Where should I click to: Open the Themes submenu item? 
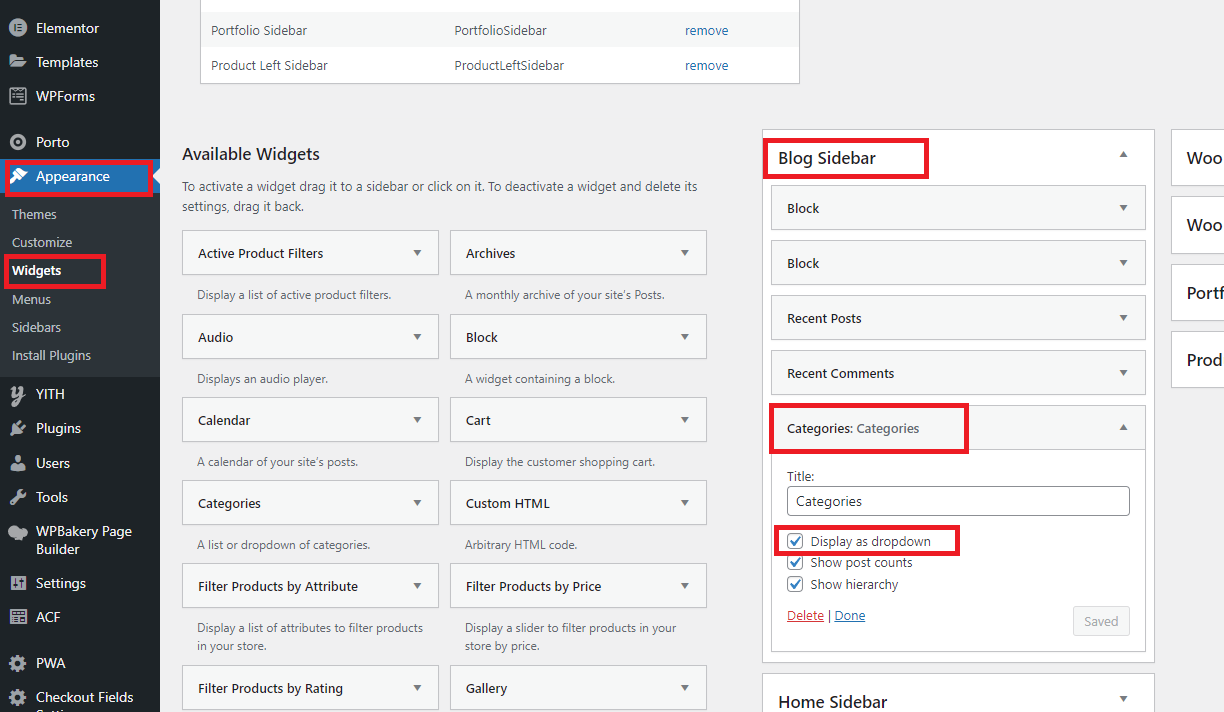[x=34, y=214]
